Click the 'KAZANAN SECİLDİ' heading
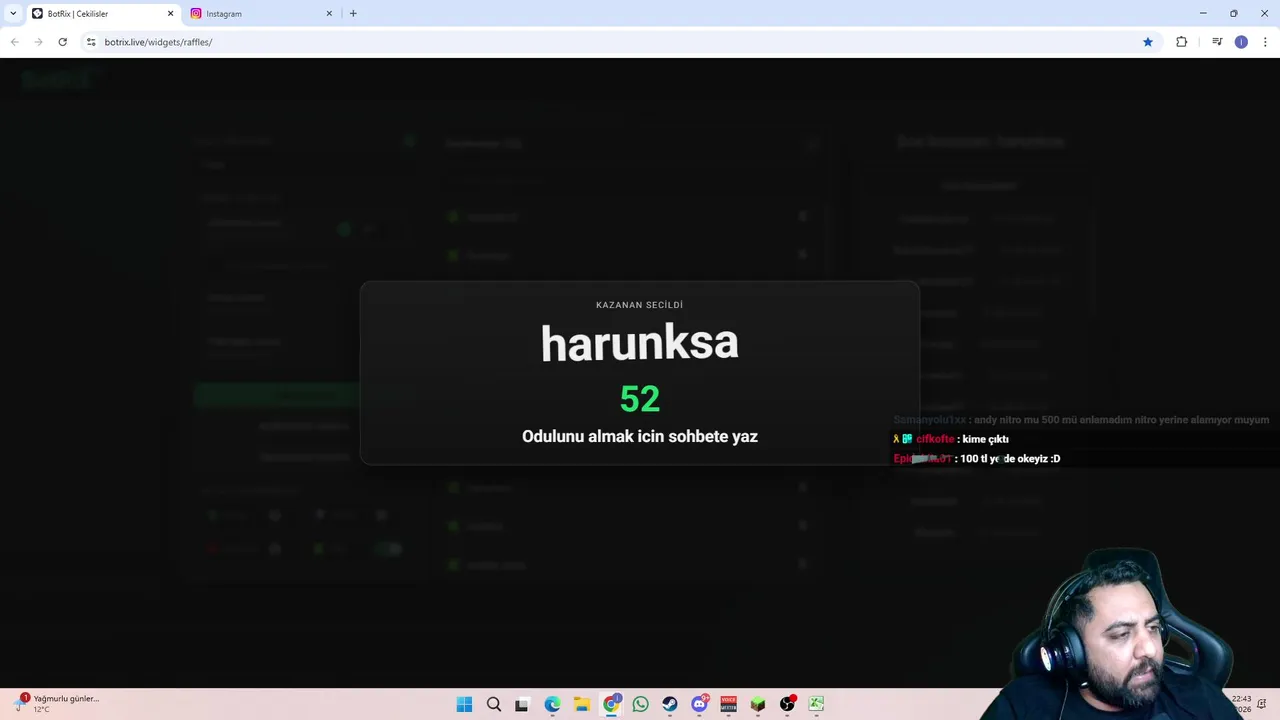 click(x=640, y=305)
